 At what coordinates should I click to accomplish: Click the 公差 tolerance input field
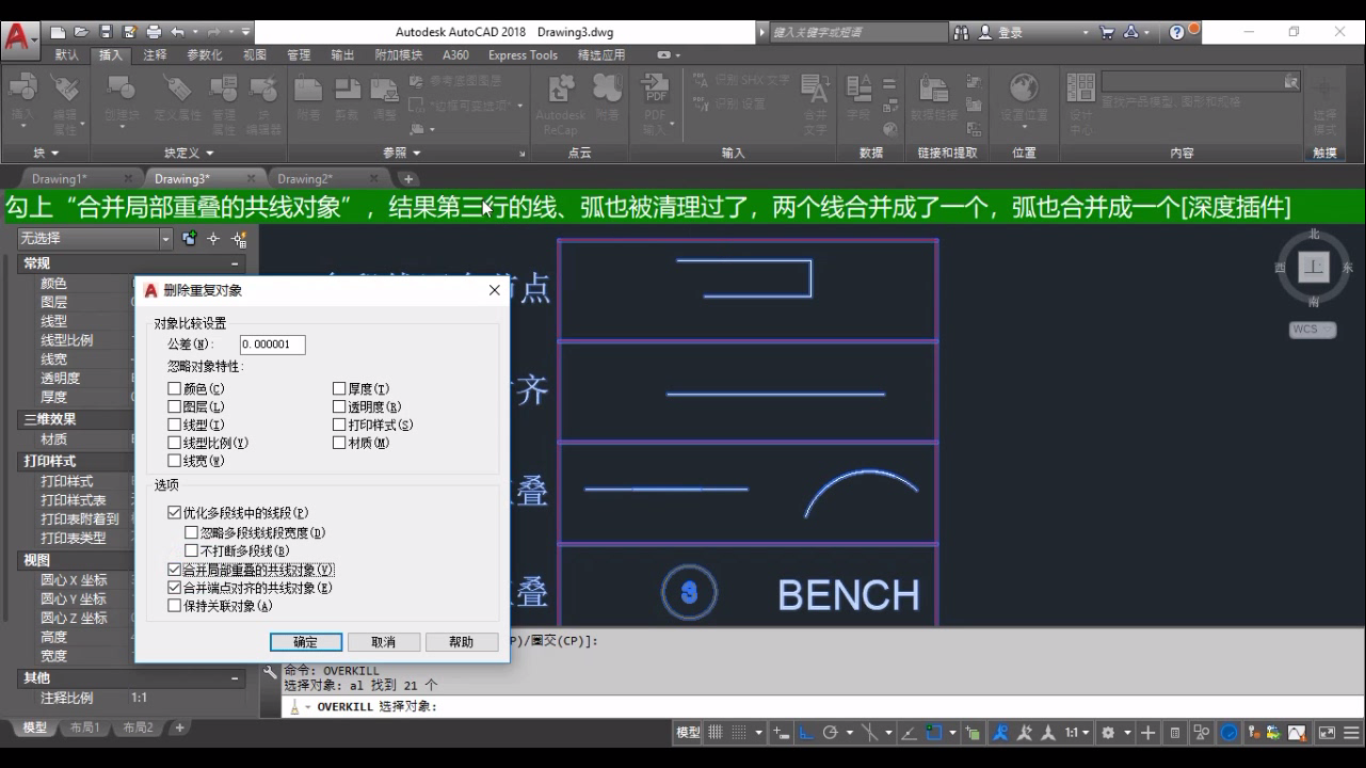click(272, 344)
